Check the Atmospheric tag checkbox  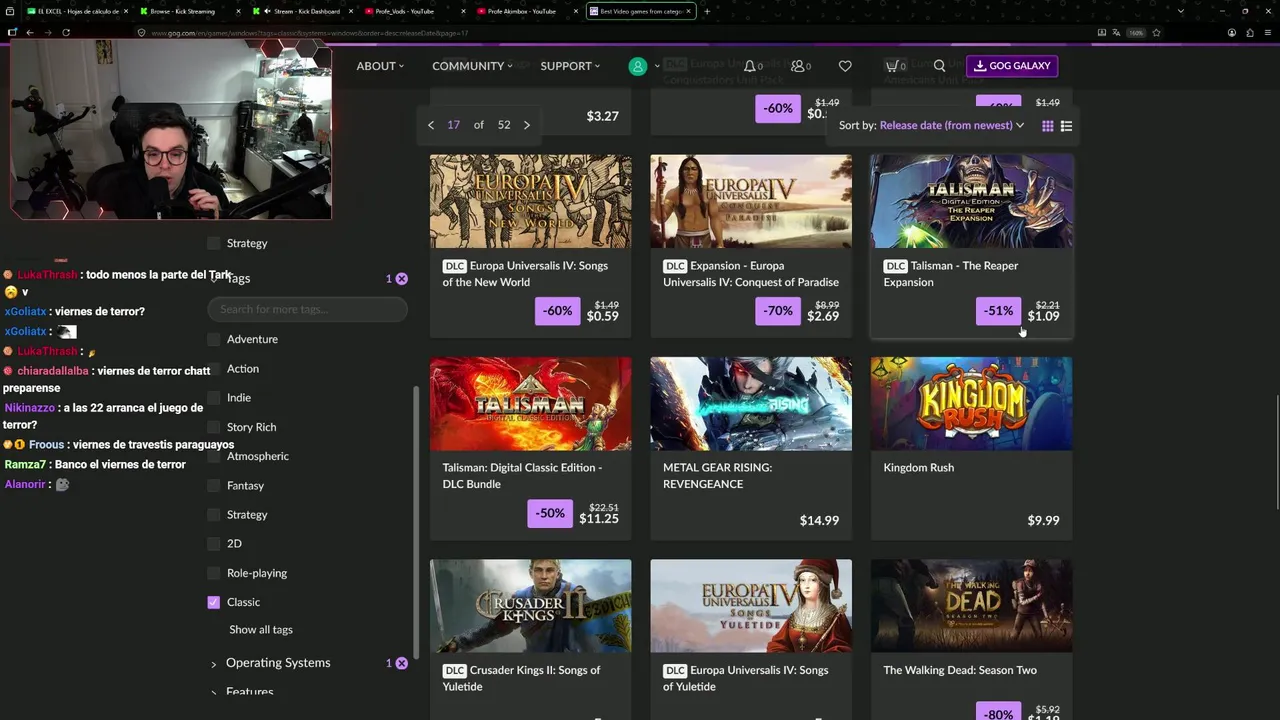pos(213,457)
